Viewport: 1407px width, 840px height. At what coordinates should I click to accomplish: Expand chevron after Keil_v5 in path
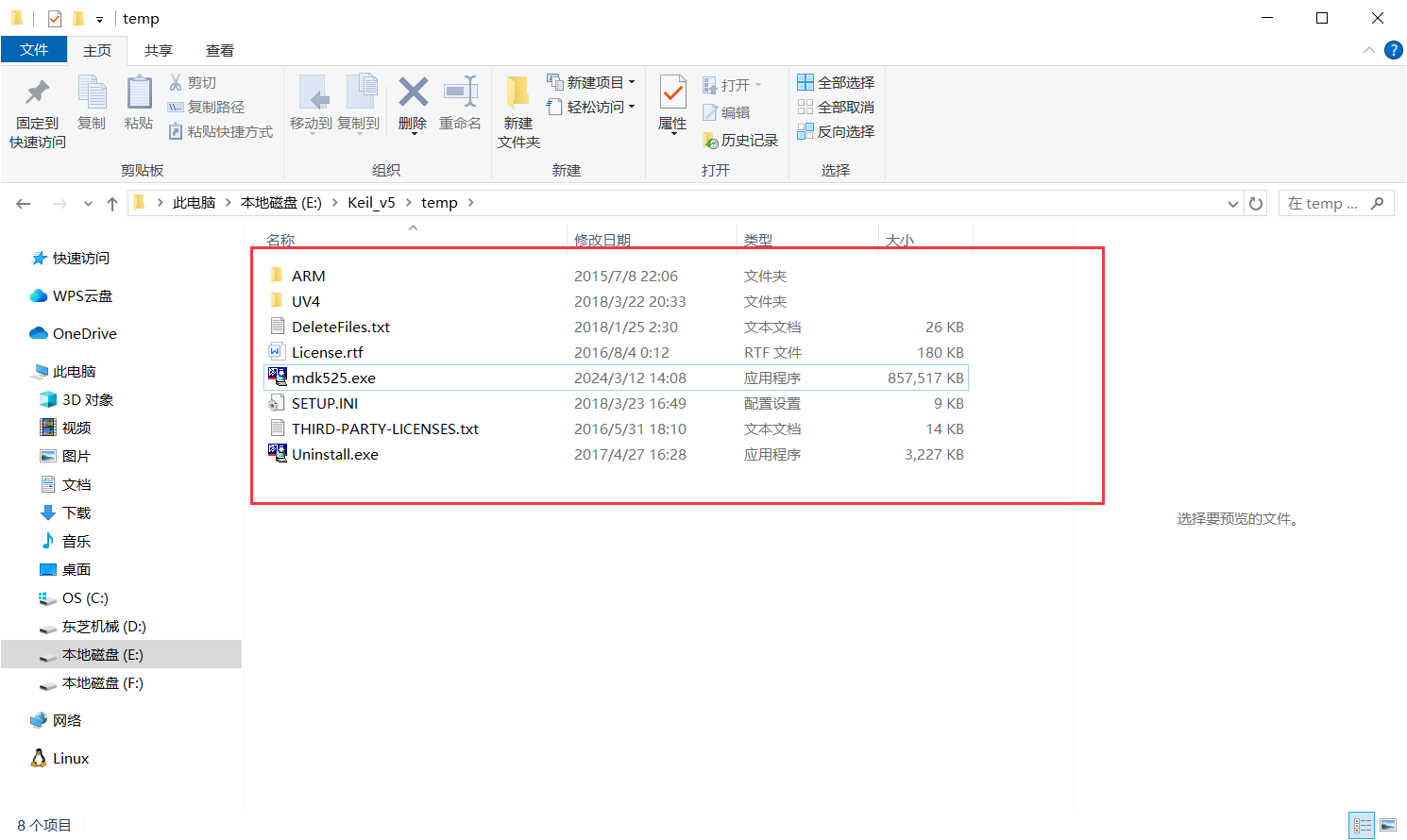pyautogui.click(x=409, y=203)
